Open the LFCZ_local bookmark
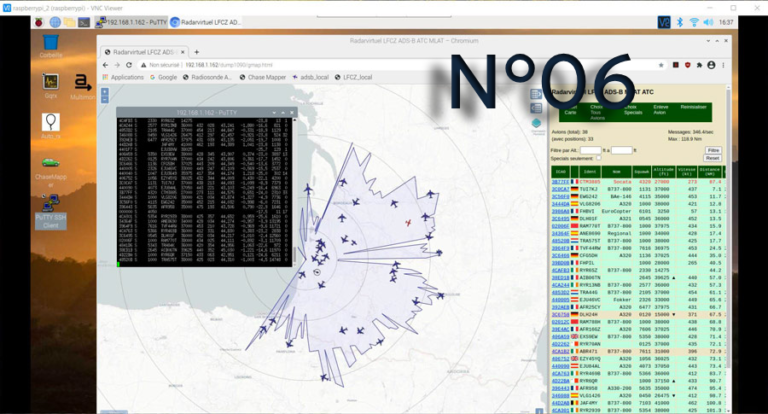The width and height of the screenshot is (768, 414). (354, 77)
